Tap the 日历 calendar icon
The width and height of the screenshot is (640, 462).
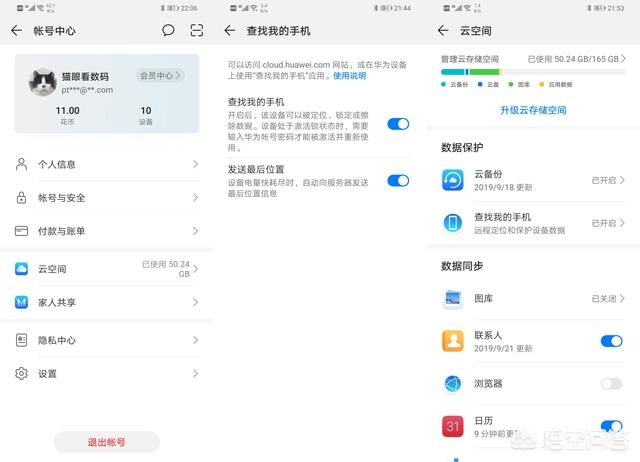click(x=453, y=427)
